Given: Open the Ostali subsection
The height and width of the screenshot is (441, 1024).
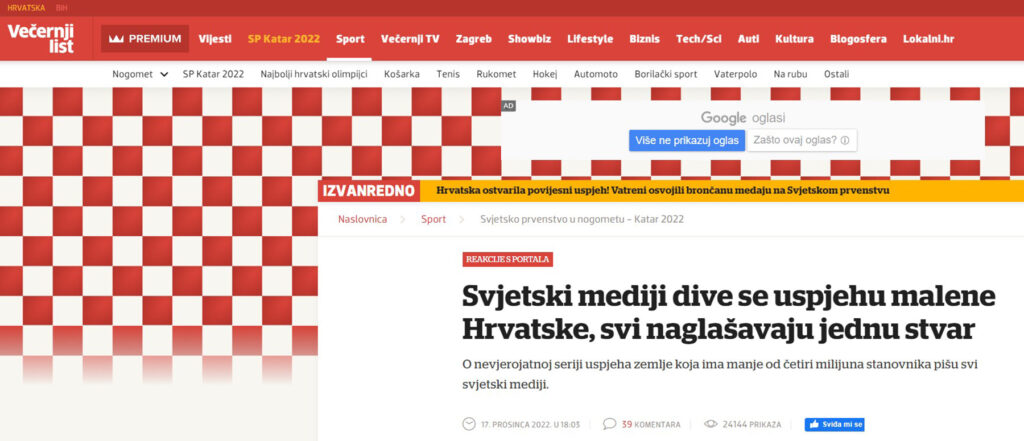Looking at the screenshot, I should tap(837, 74).
